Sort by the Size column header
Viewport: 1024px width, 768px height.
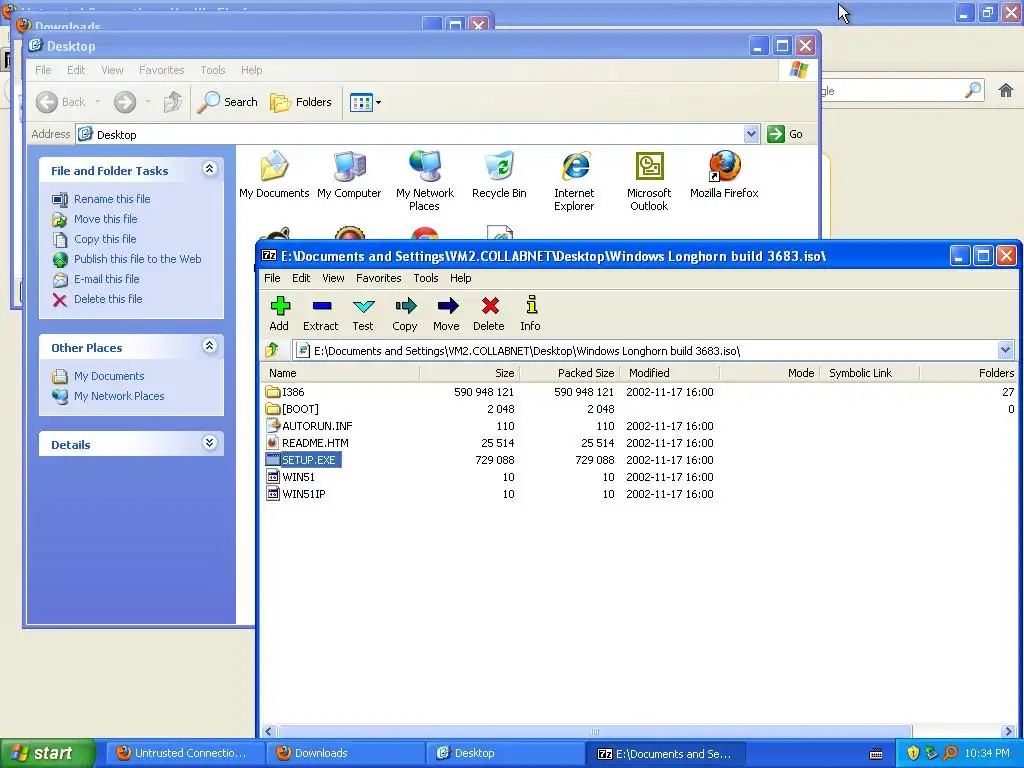[470, 373]
